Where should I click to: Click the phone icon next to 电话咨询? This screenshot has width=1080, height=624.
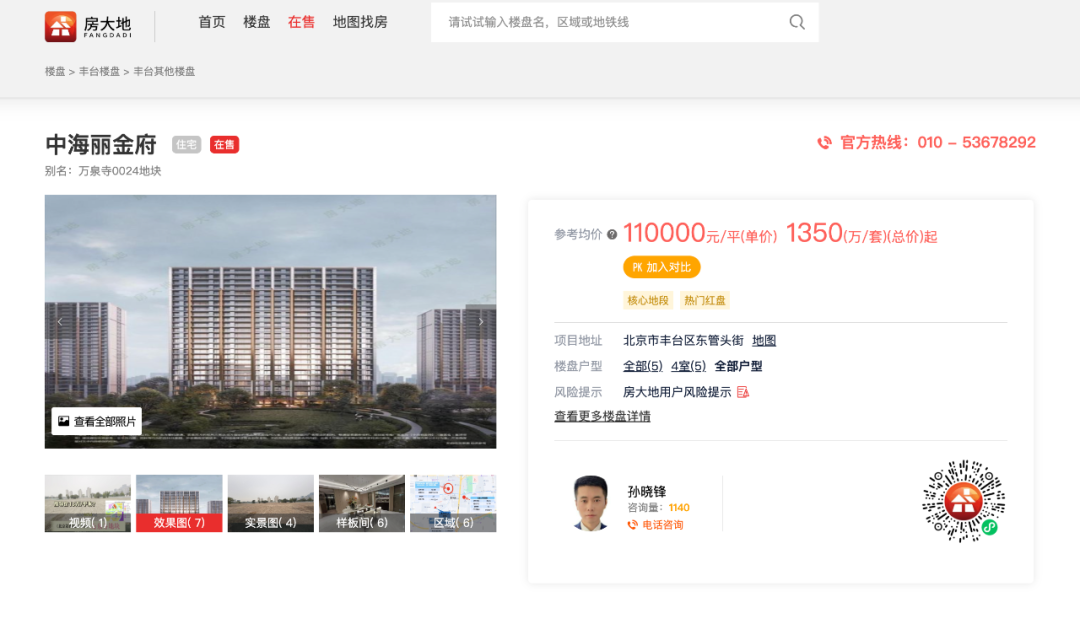click(633, 525)
